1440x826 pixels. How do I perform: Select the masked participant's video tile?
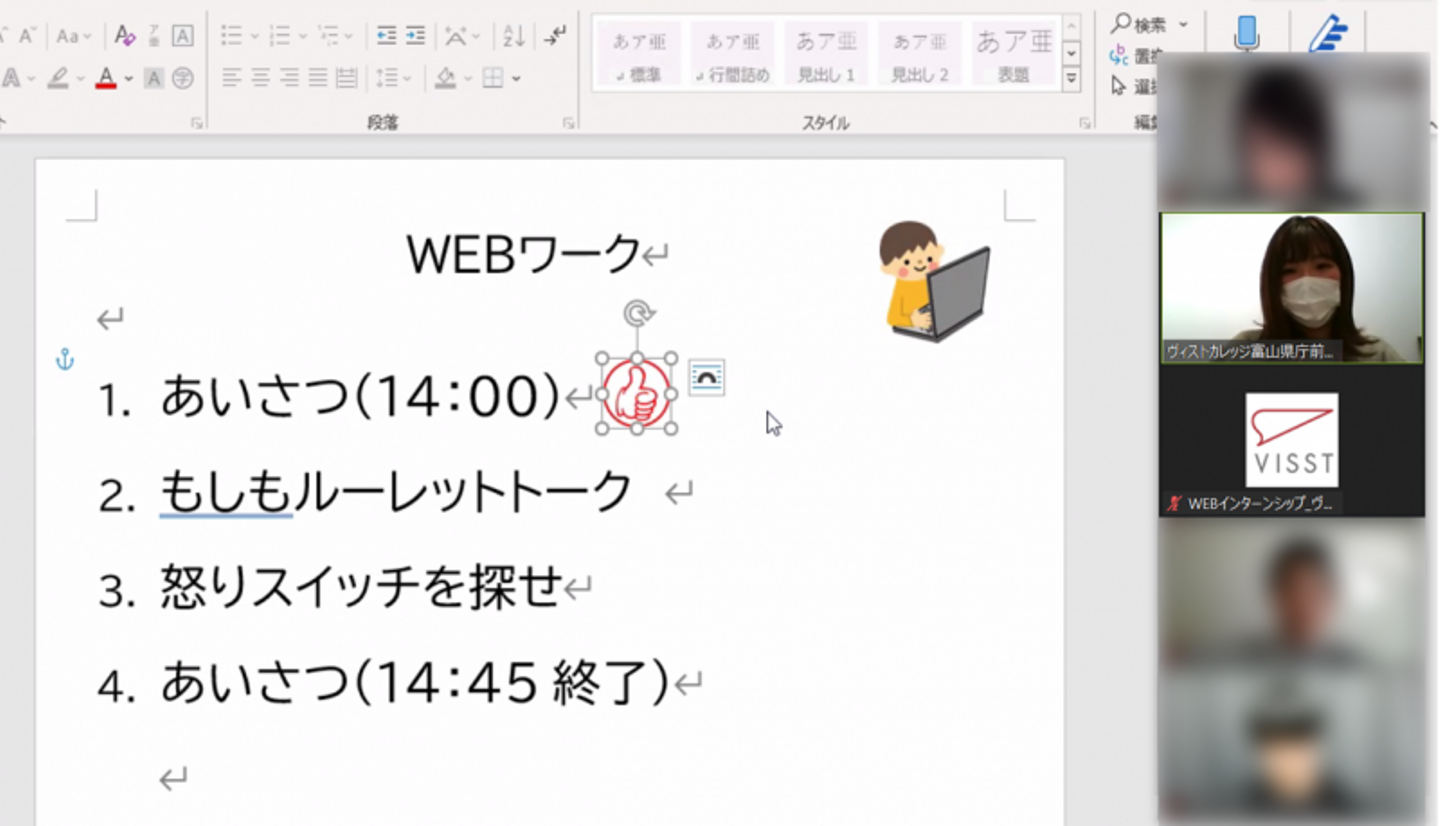(1291, 288)
